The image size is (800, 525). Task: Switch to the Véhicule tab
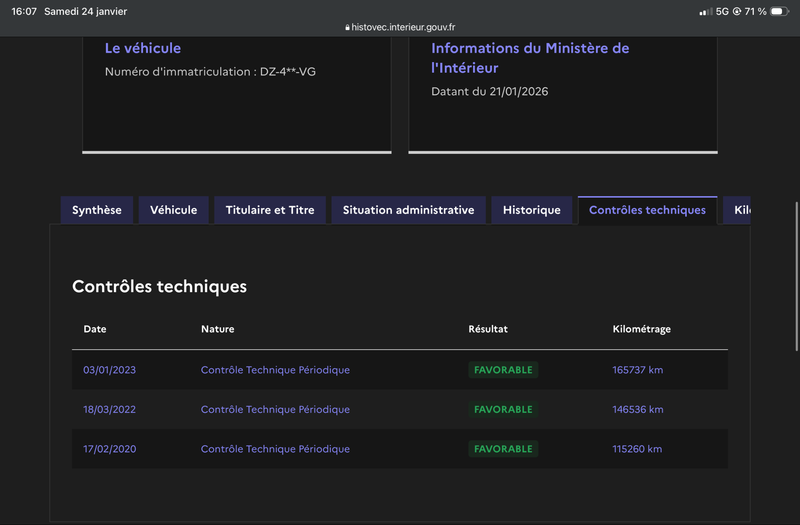(x=174, y=210)
